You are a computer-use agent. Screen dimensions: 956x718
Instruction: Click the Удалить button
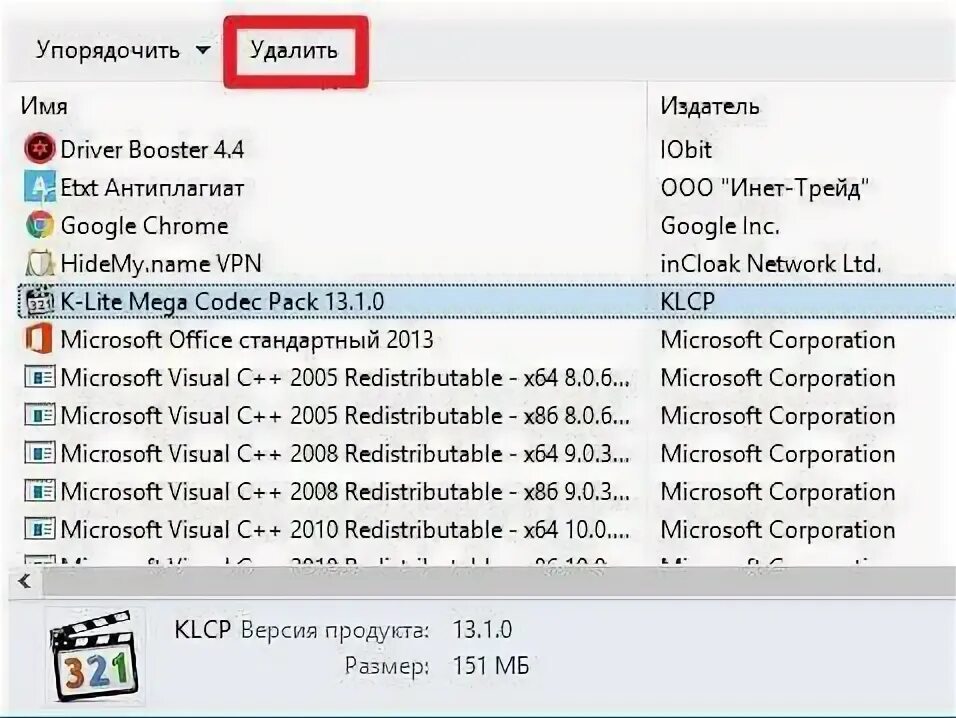coord(294,50)
